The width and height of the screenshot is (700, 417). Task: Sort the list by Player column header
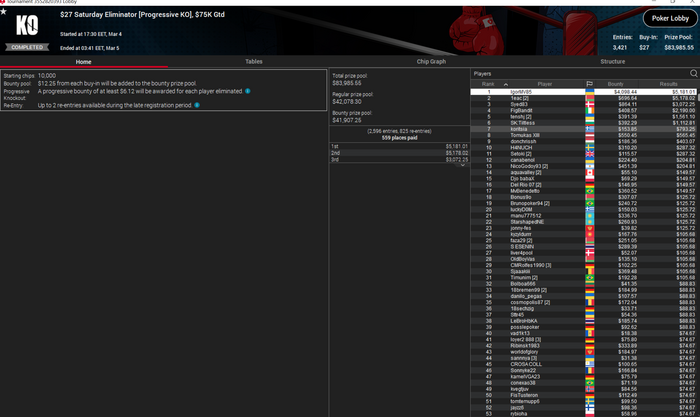(545, 84)
